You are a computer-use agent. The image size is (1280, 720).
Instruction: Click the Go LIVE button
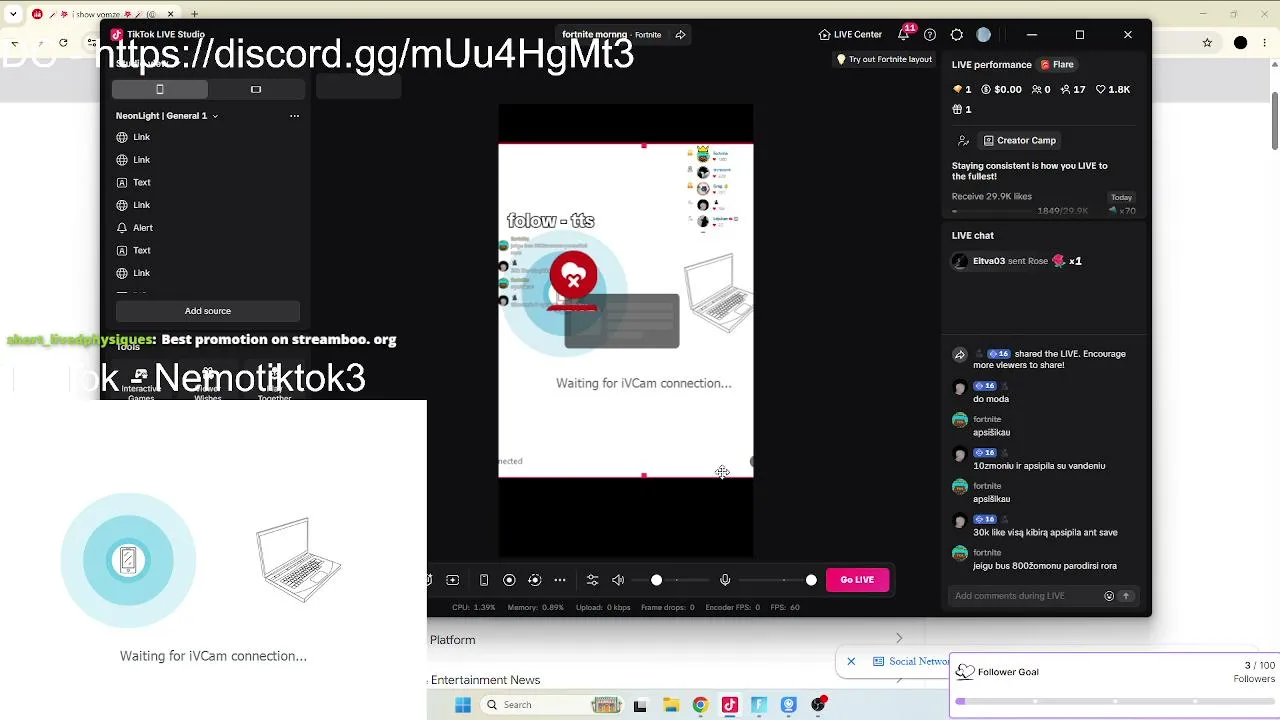coord(857,580)
